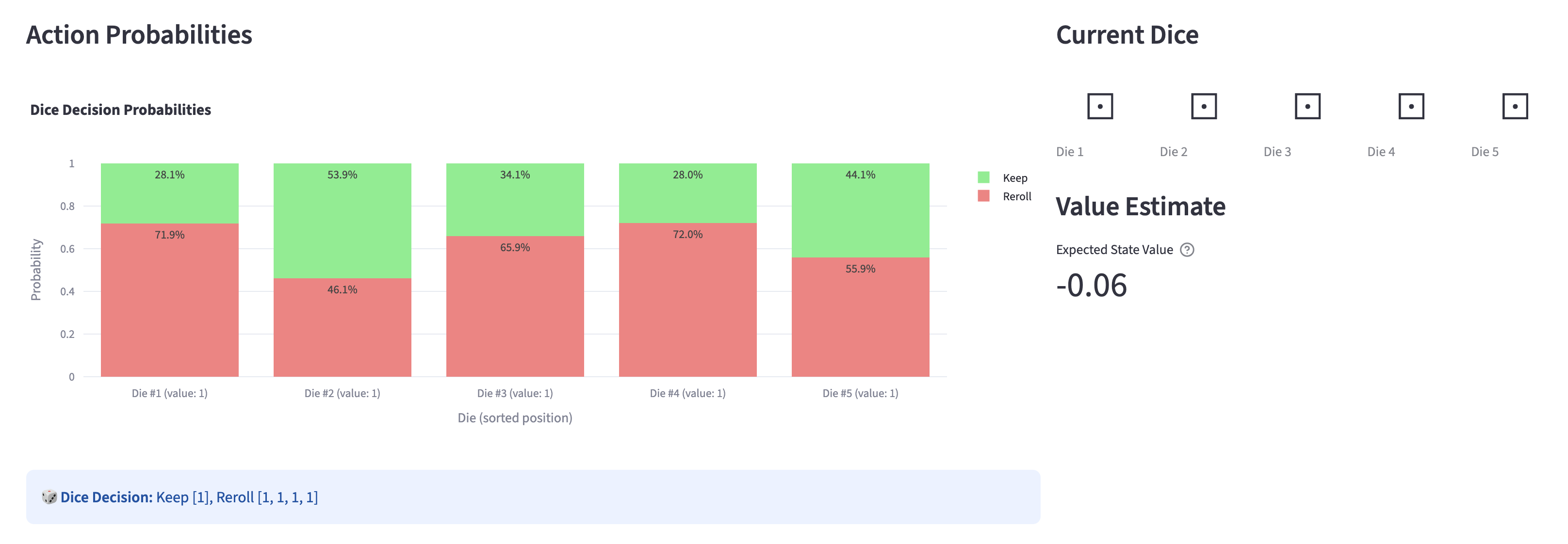This screenshot has width=1568, height=544.
Task: Click the -0.06 expected state value
Action: coord(1091,286)
